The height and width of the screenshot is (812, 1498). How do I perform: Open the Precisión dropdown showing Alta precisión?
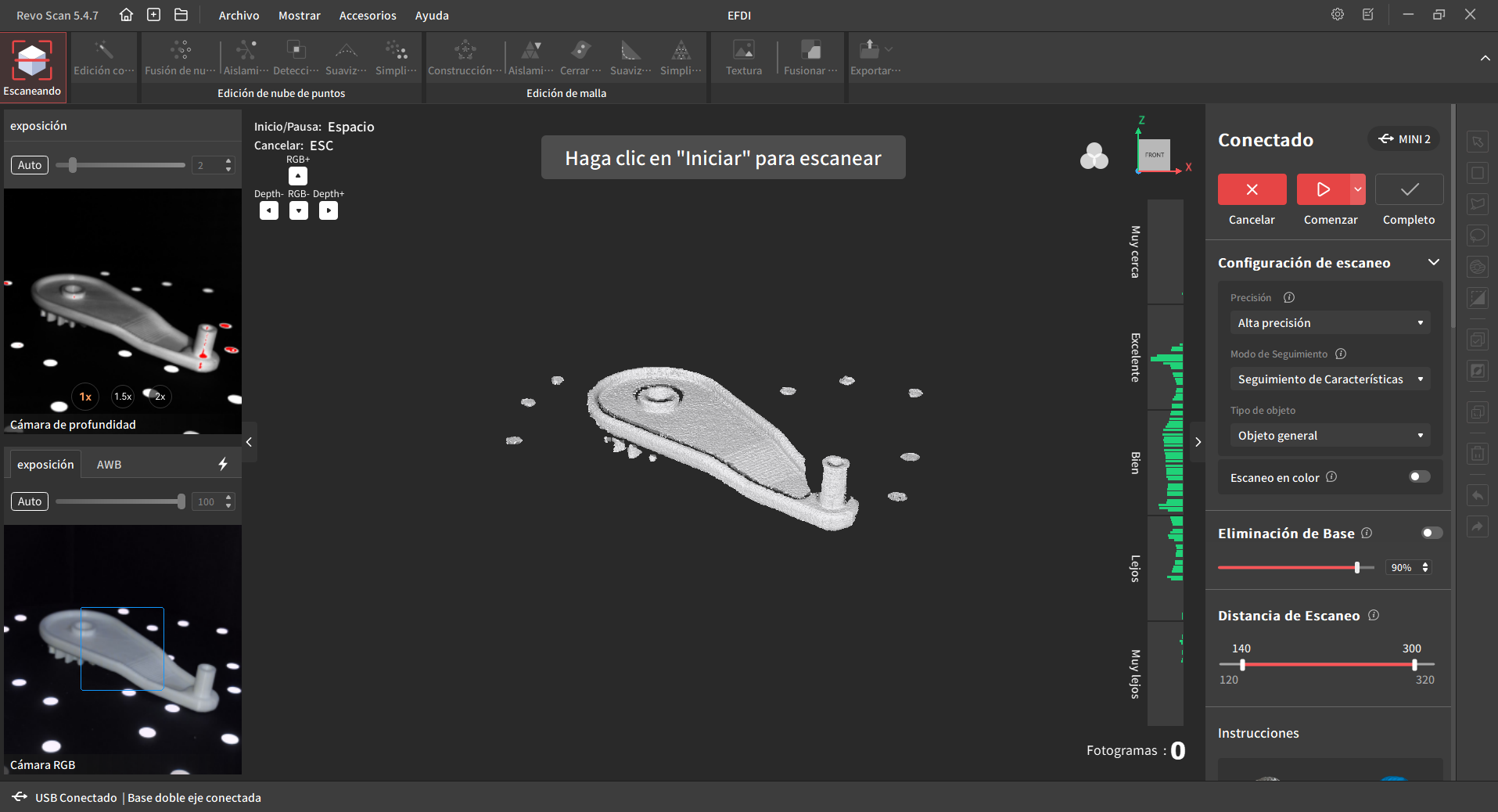(1331, 323)
